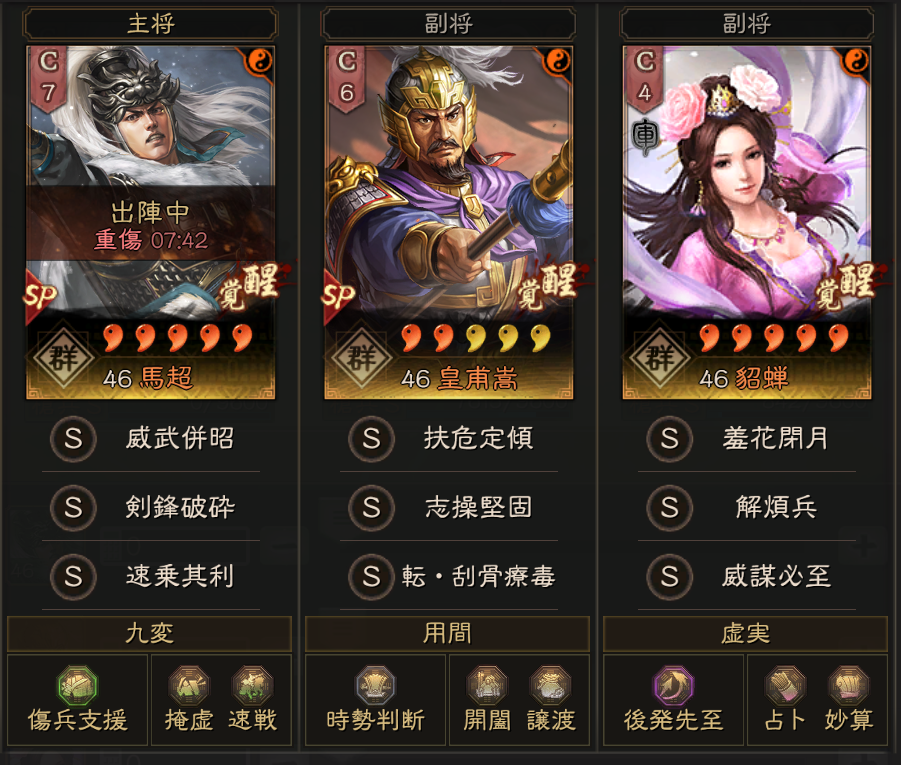This screenshot has height=765, width=901.
Task: Open 皇甫嵩 general card portrait
Action: click(x=449, y=222)
